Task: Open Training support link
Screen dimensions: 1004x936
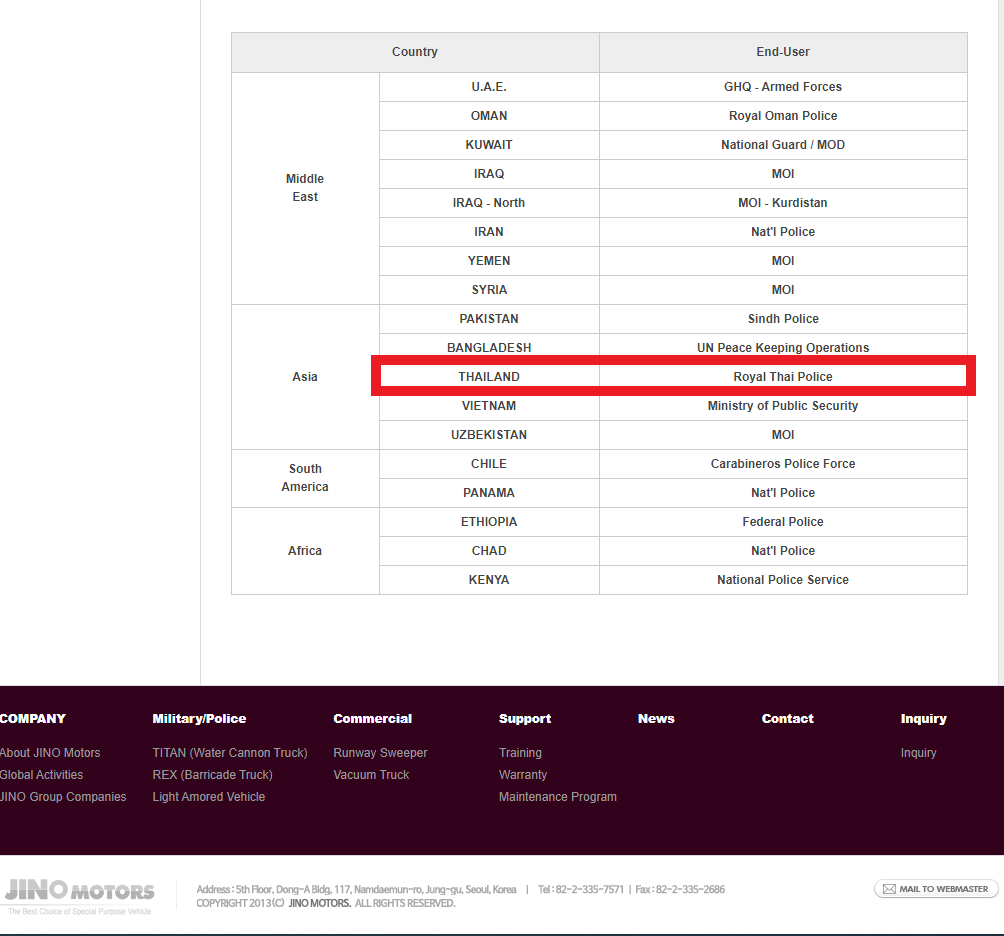Action: pyautogui.click(x=521, y=753)
